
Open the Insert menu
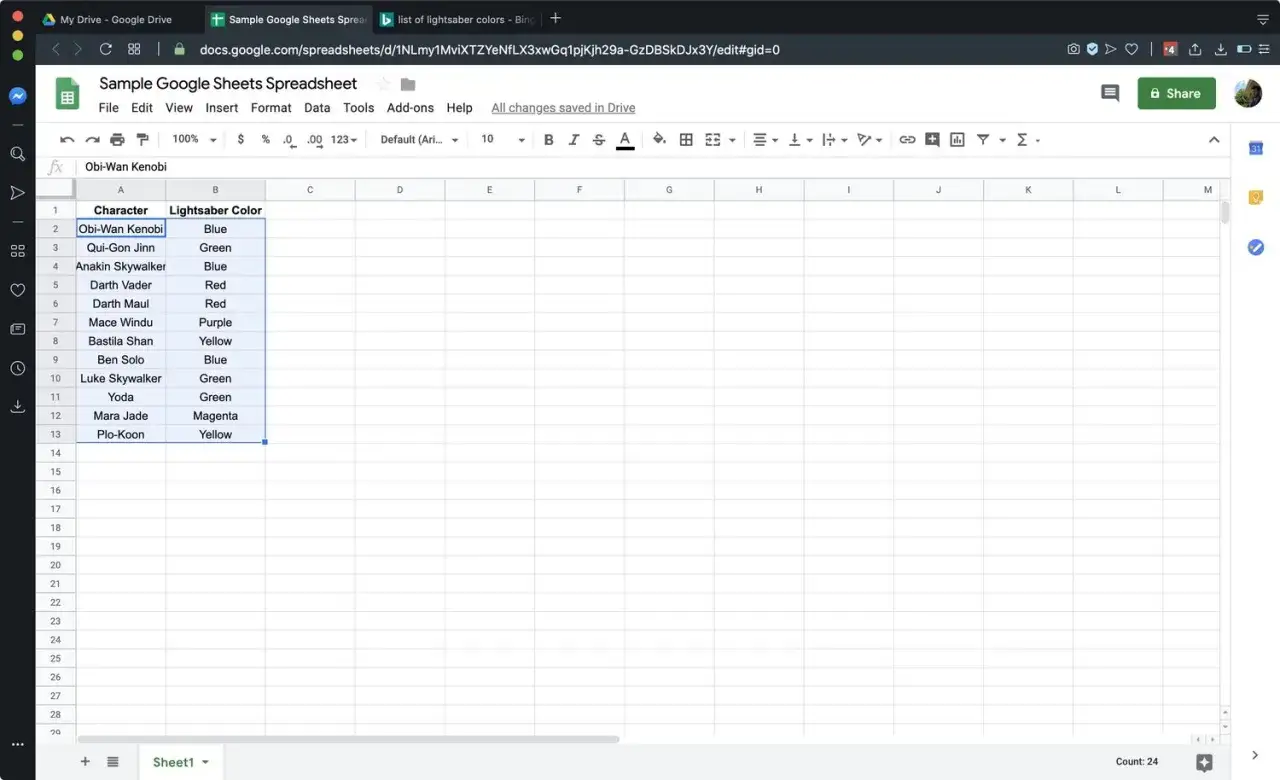[222, 108]
